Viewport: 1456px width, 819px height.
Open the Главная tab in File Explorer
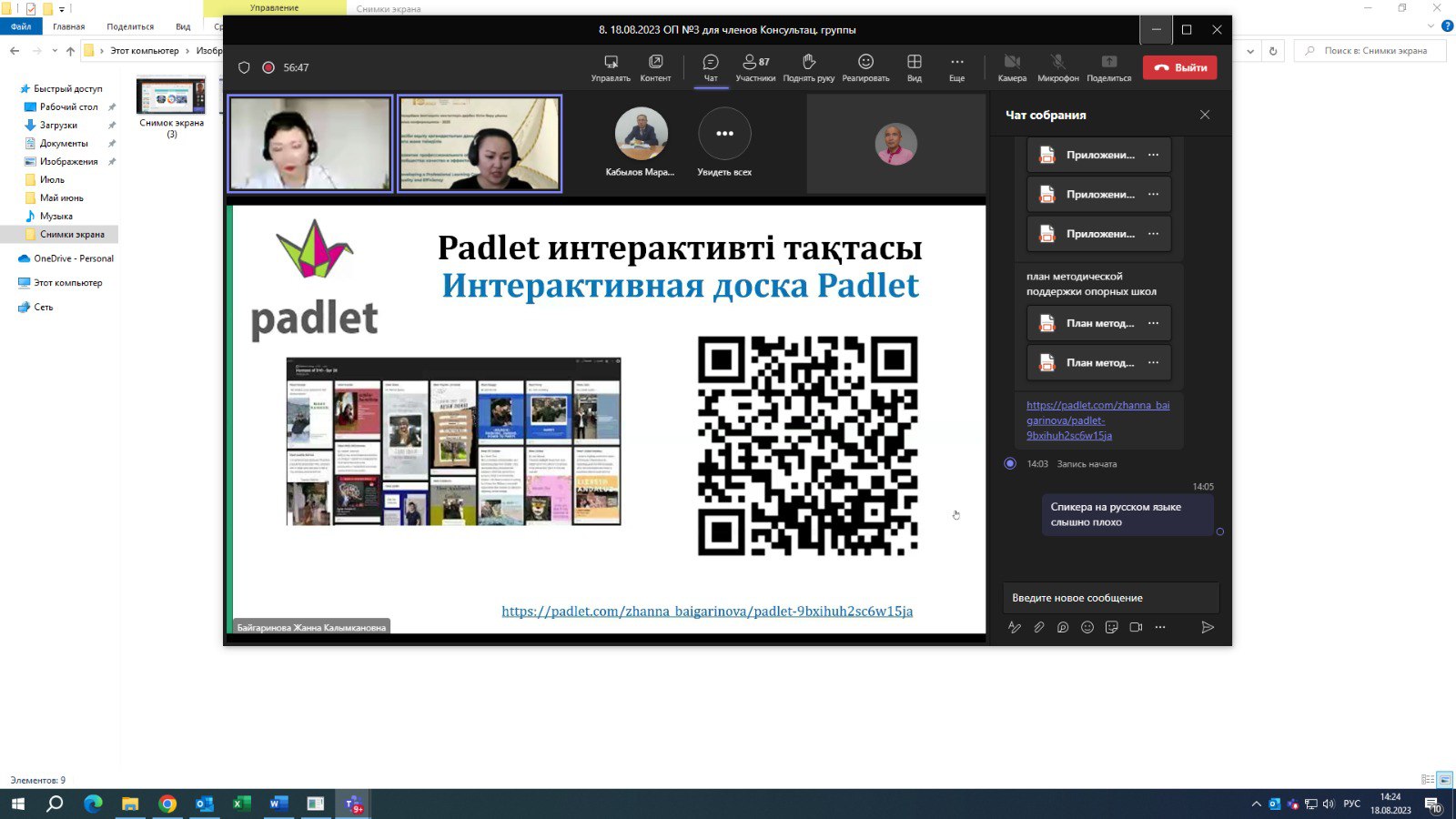[x=69, y=26]
